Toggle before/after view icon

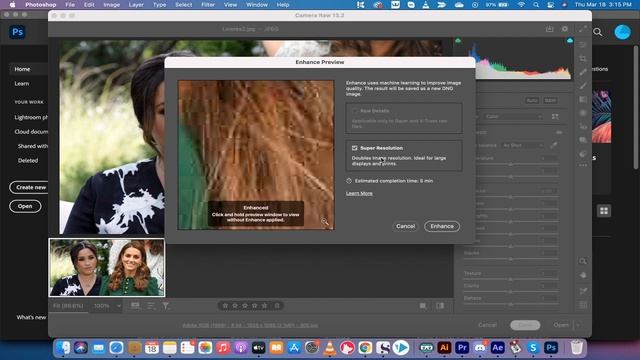coord(440,306)
